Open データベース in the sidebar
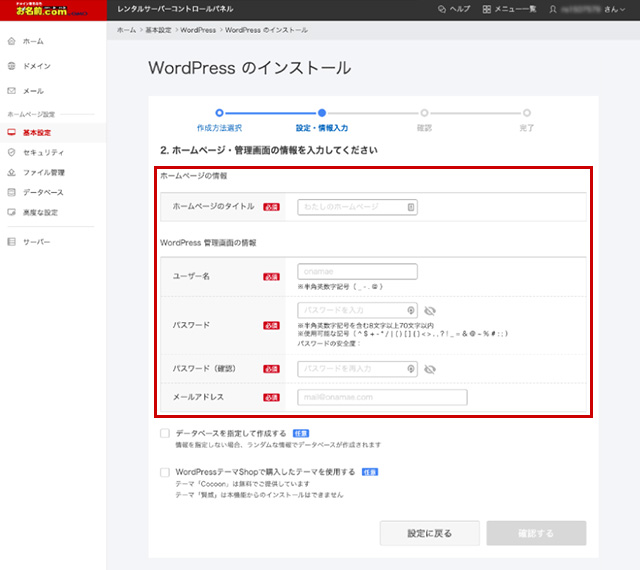The image size is (640, 570). pos(43,192)
